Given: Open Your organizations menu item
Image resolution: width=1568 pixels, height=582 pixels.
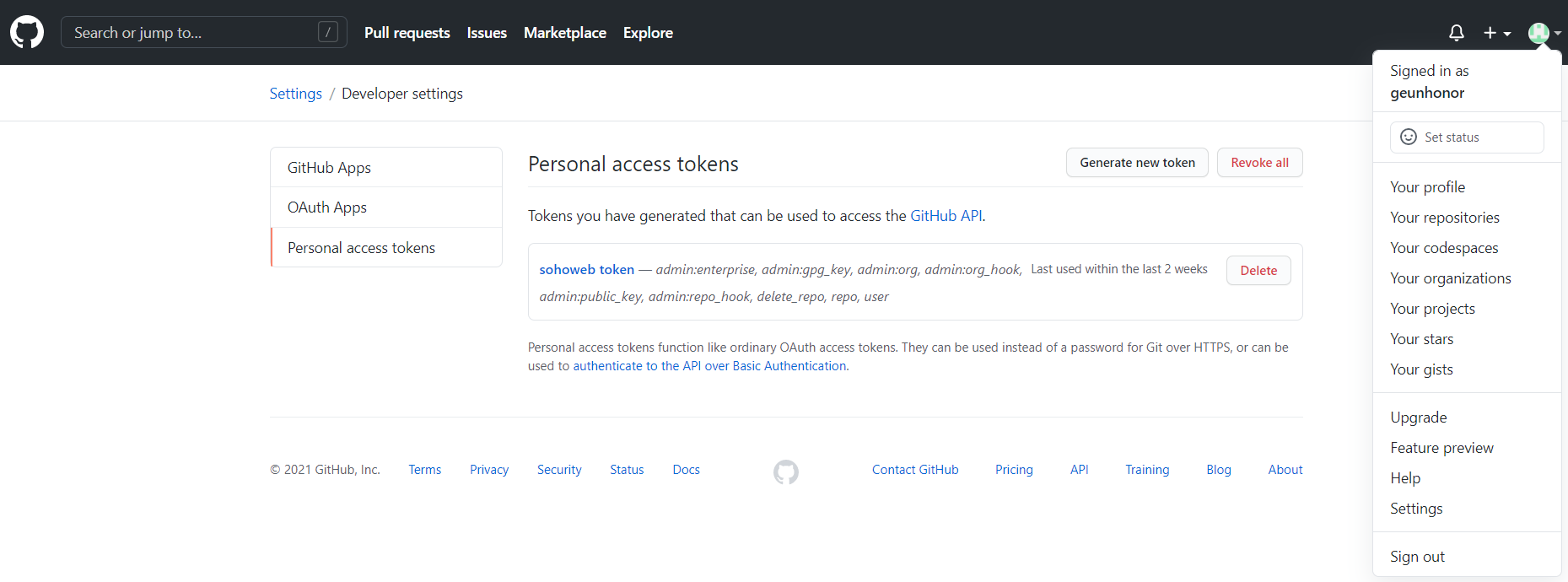Looking at the screenshot, I should pos(1467,278).
